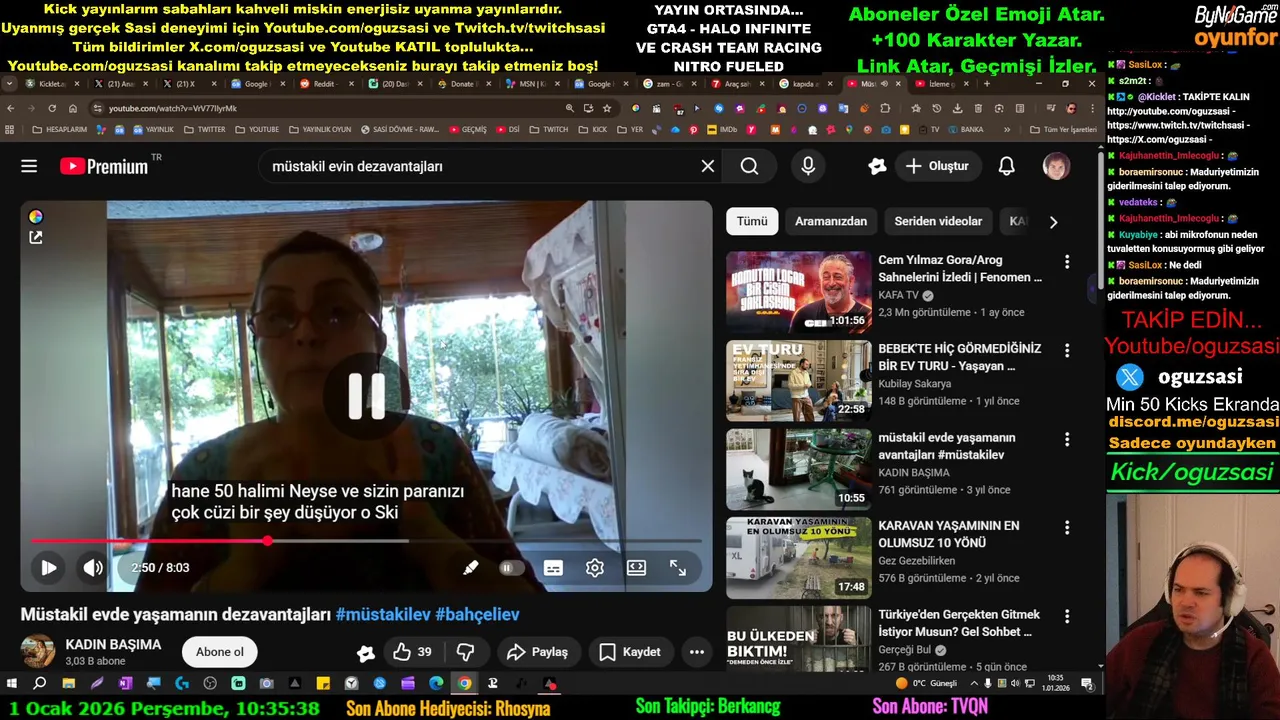The height and width of the screenshot is (720, 1280).
Task: Open options for Türkiye'den Gerçekten Gitmek video
Action: (1067, 617)
